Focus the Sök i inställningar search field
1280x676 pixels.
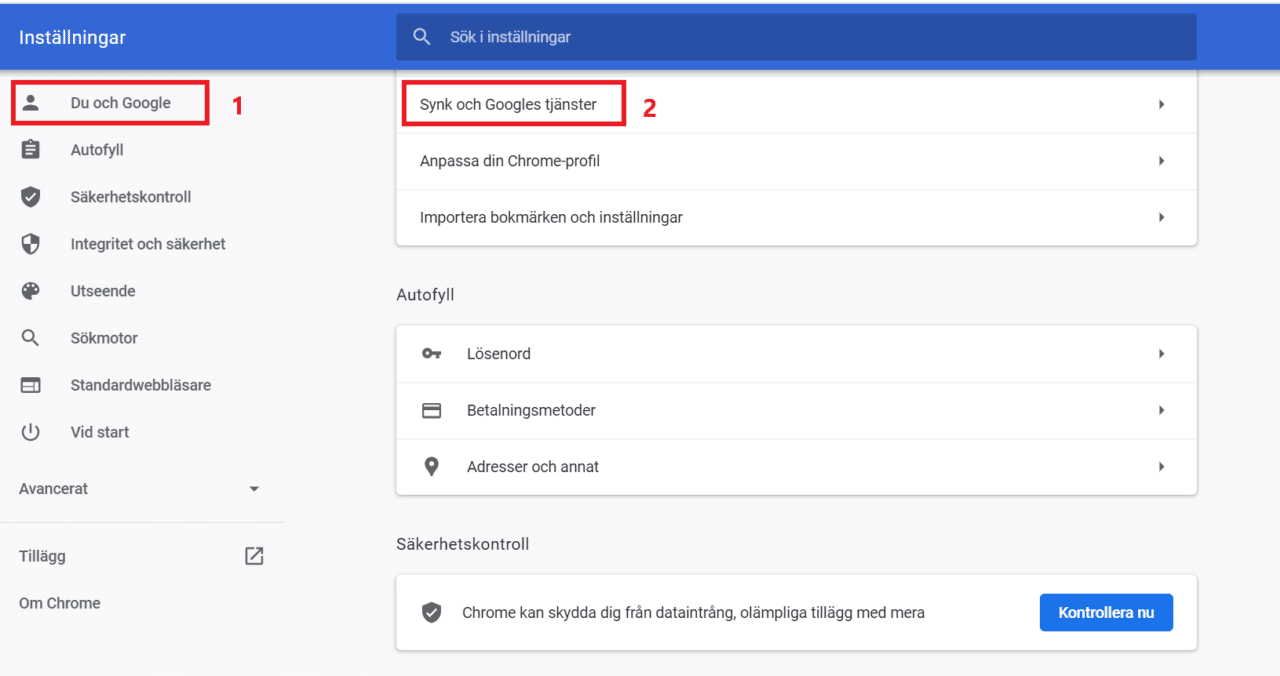pos(796,37)
